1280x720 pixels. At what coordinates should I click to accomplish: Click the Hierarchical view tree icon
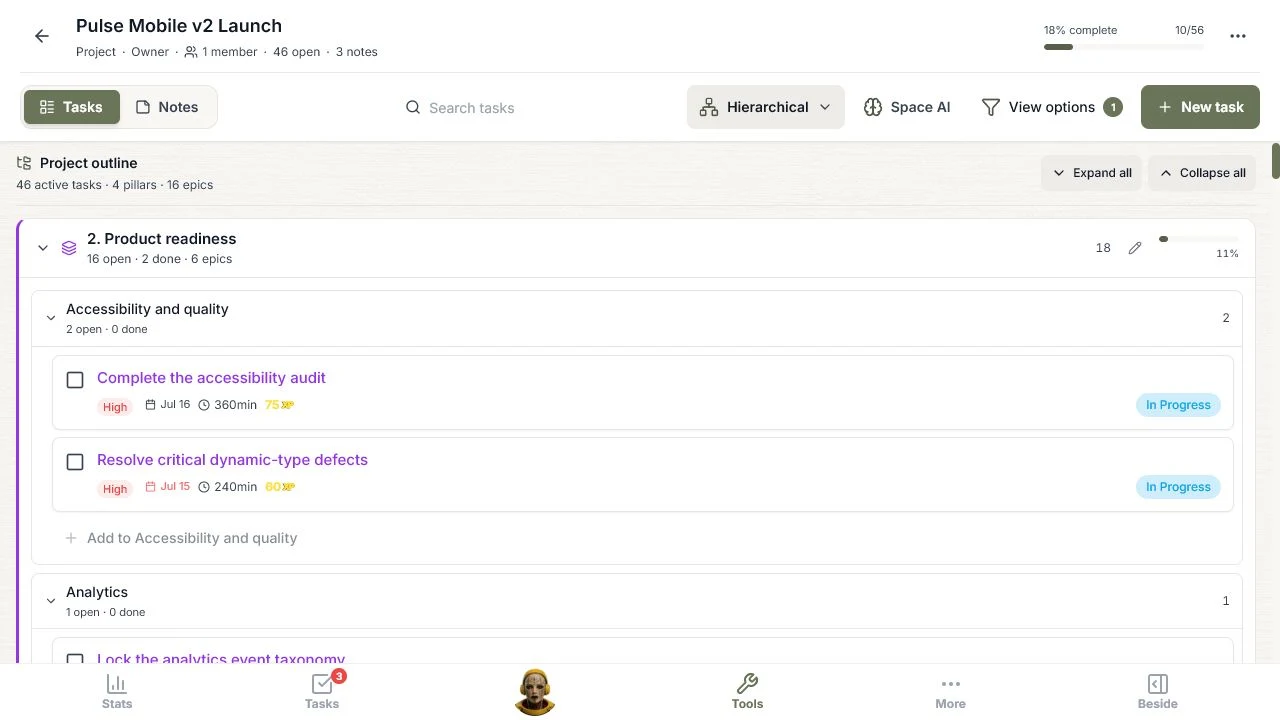coord(709,107)
